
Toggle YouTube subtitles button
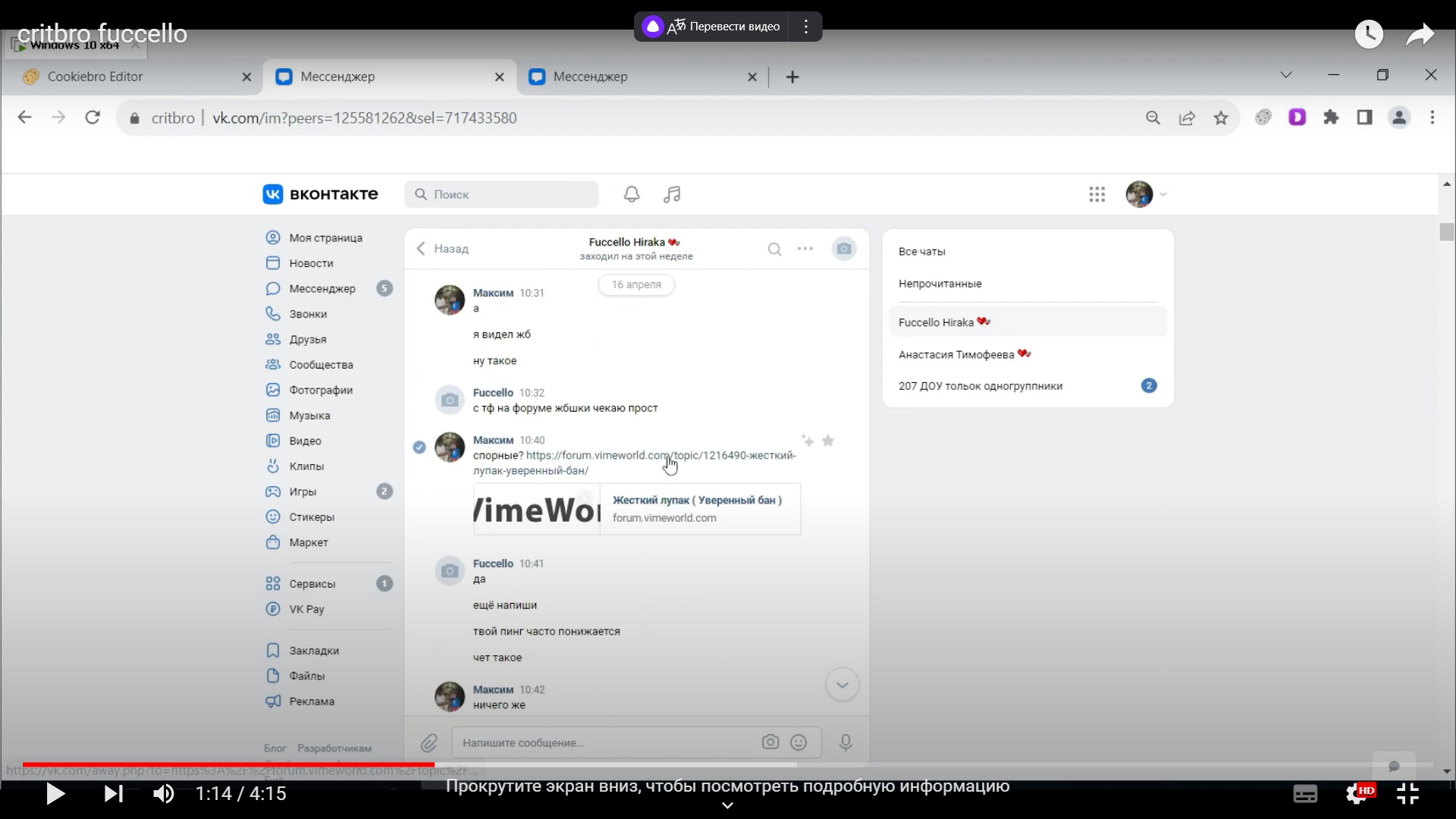click(1304, 794)
